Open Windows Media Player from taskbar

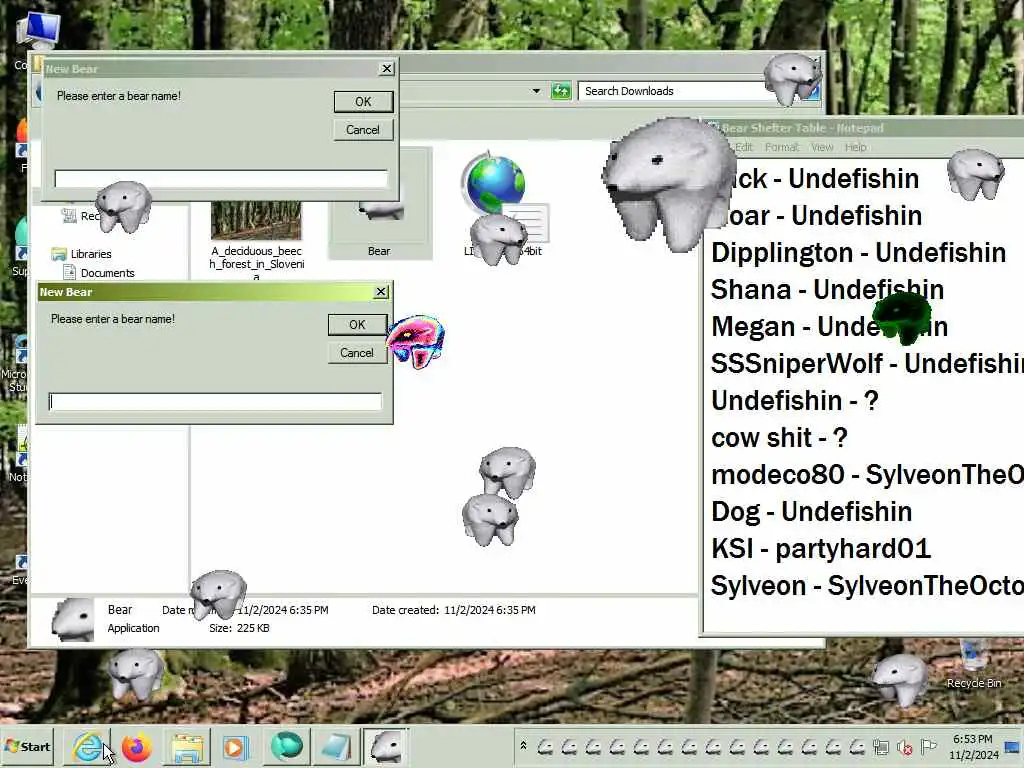click(235, 747)
